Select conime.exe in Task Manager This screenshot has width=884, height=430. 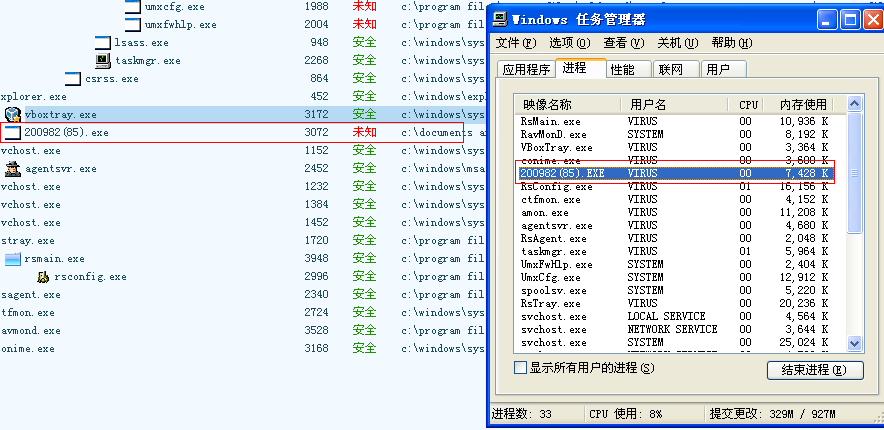[x=674, y=161]
